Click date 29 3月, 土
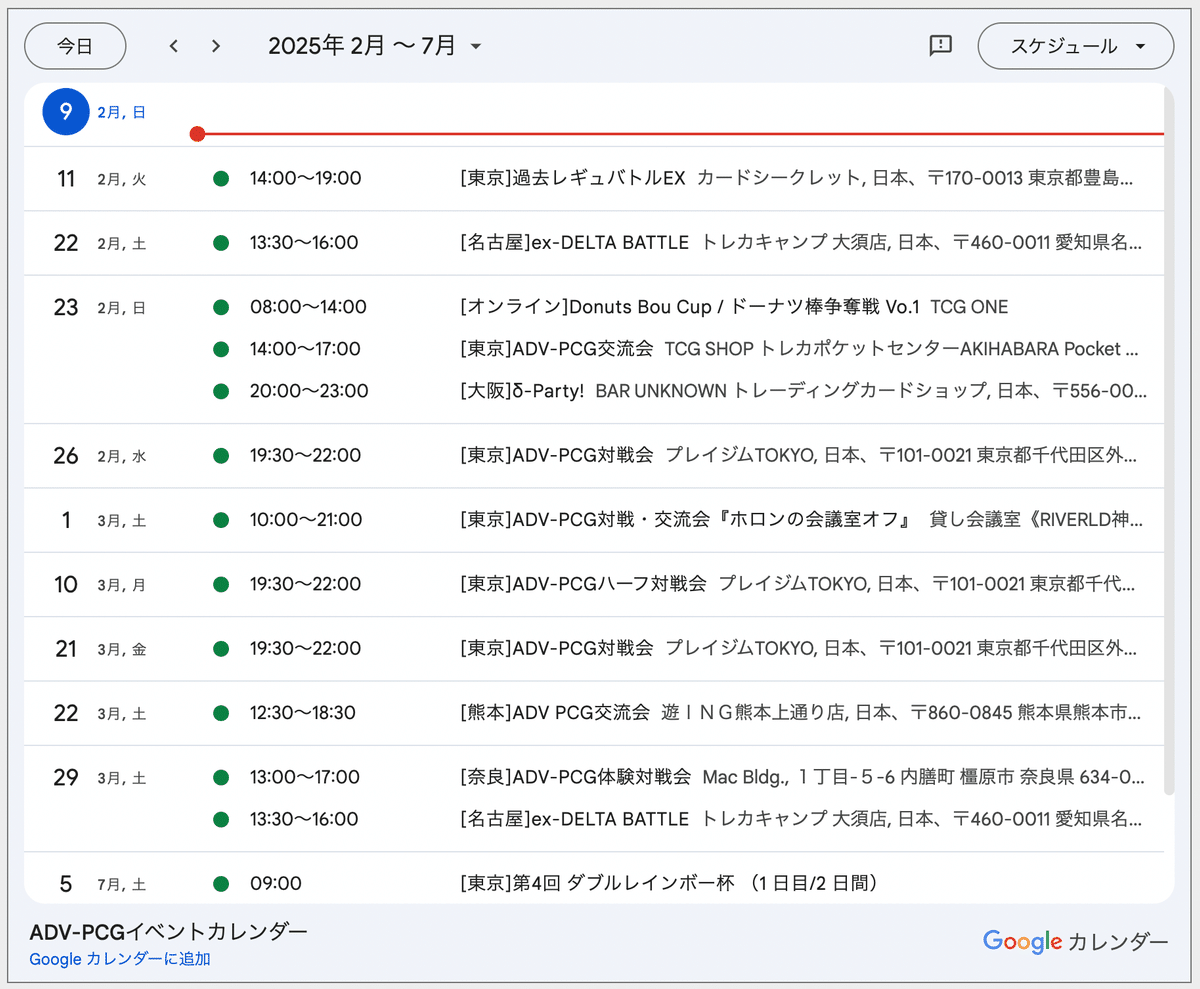The width and height of the screenshot is (1200, 989). click(100, 777)
